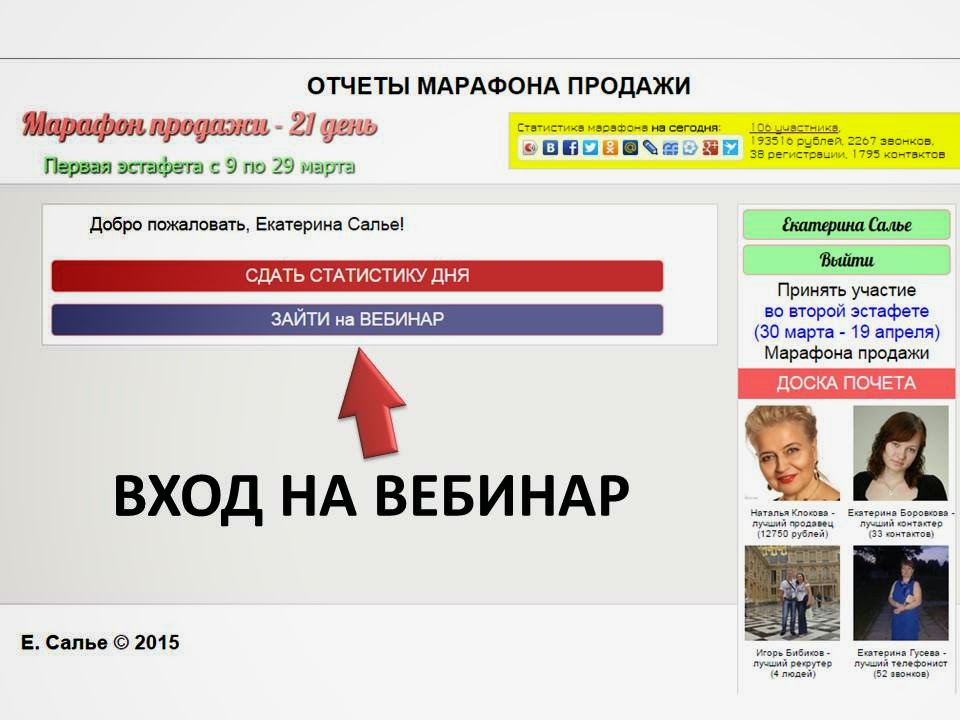Click the Moi Krug people icon
960x720 pixels.
(x=670, y=148)
